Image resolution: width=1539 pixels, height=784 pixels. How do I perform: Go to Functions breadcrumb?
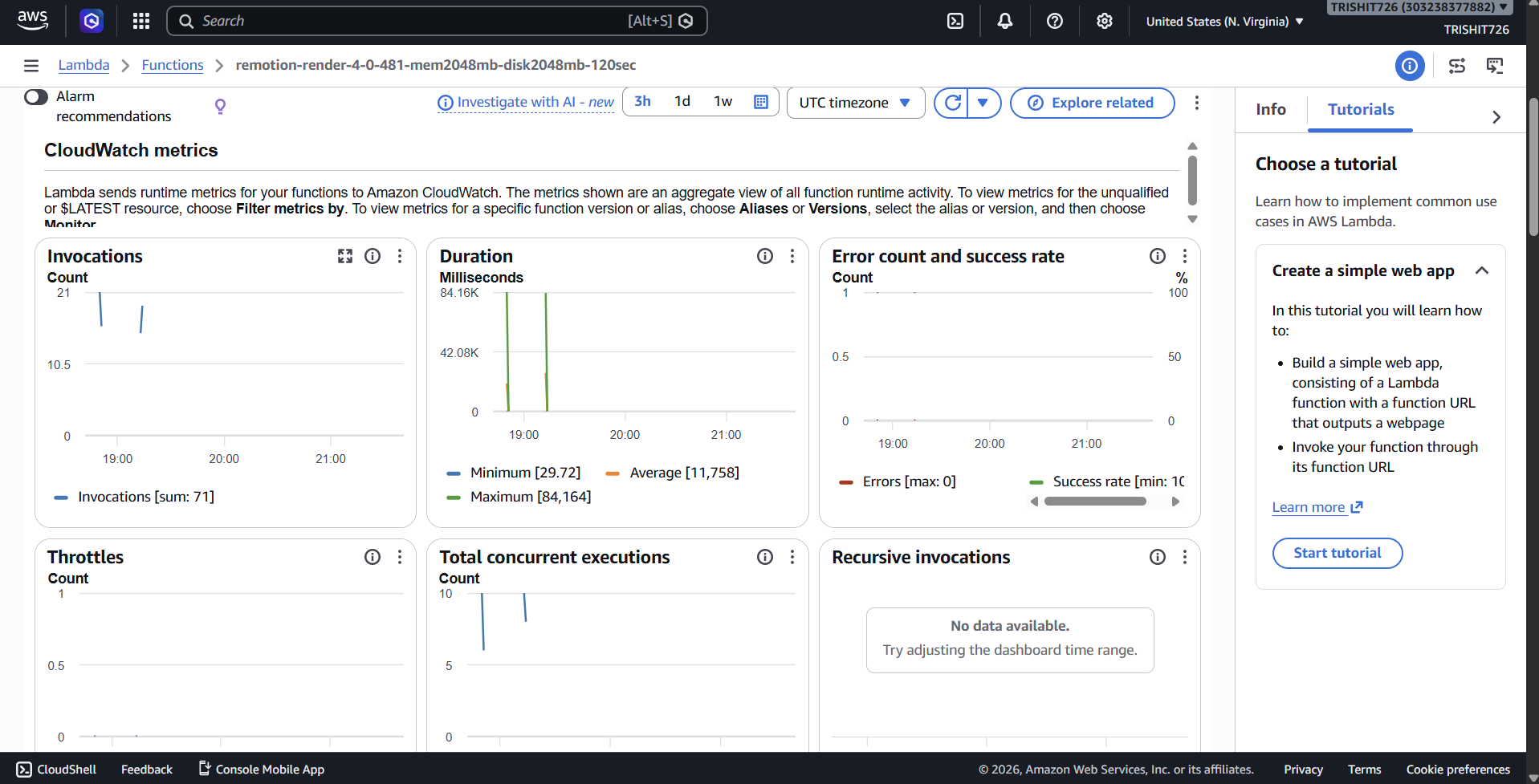point(173,65)
